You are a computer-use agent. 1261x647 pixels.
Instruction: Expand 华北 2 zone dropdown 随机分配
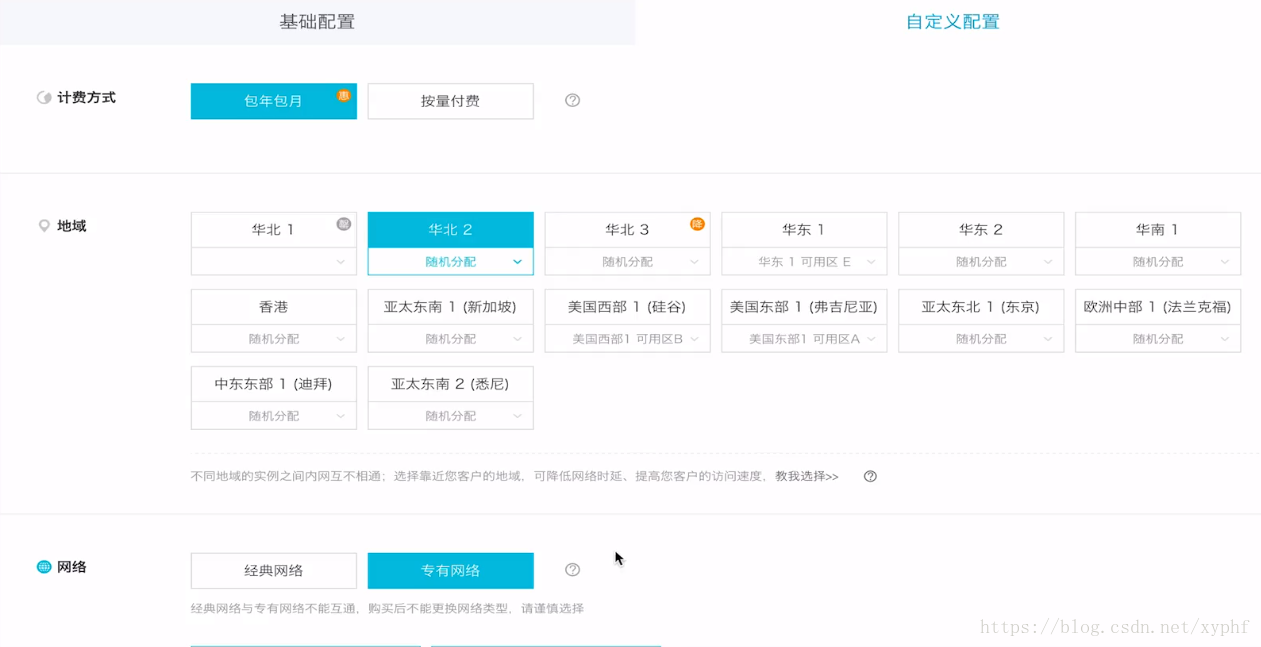pos(450,262)
